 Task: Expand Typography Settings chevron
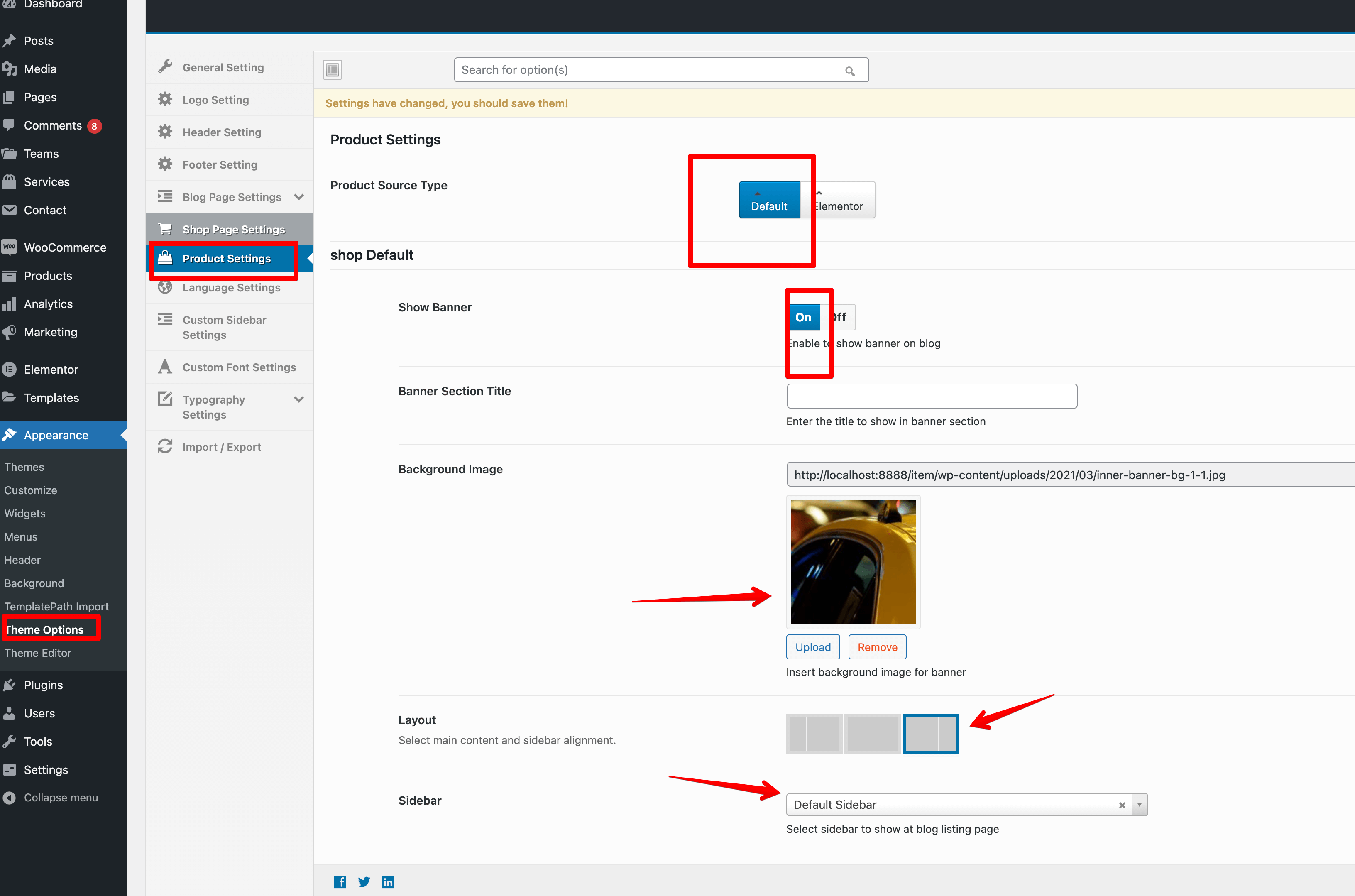tap(299, 399)
